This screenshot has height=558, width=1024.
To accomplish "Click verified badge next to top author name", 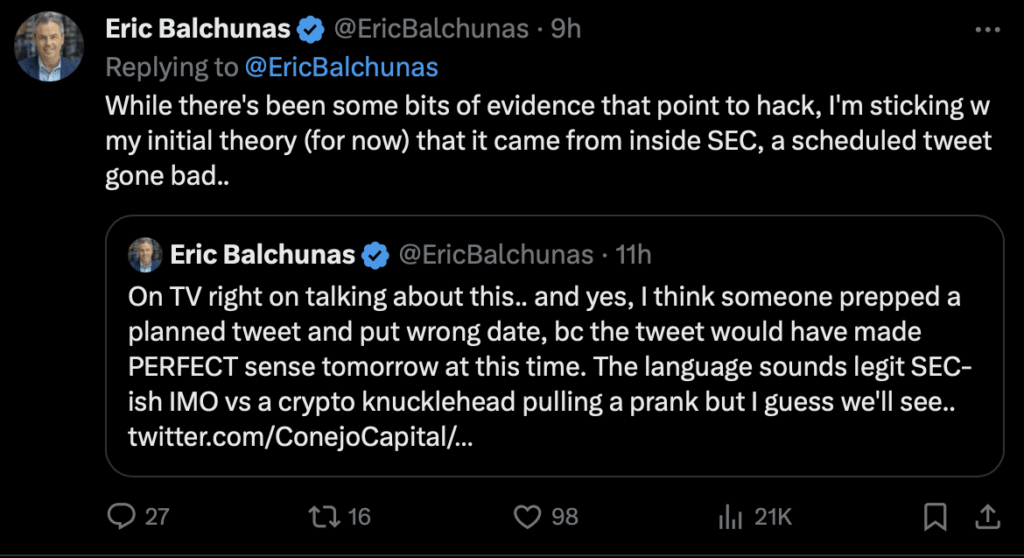I will point(311,29).
